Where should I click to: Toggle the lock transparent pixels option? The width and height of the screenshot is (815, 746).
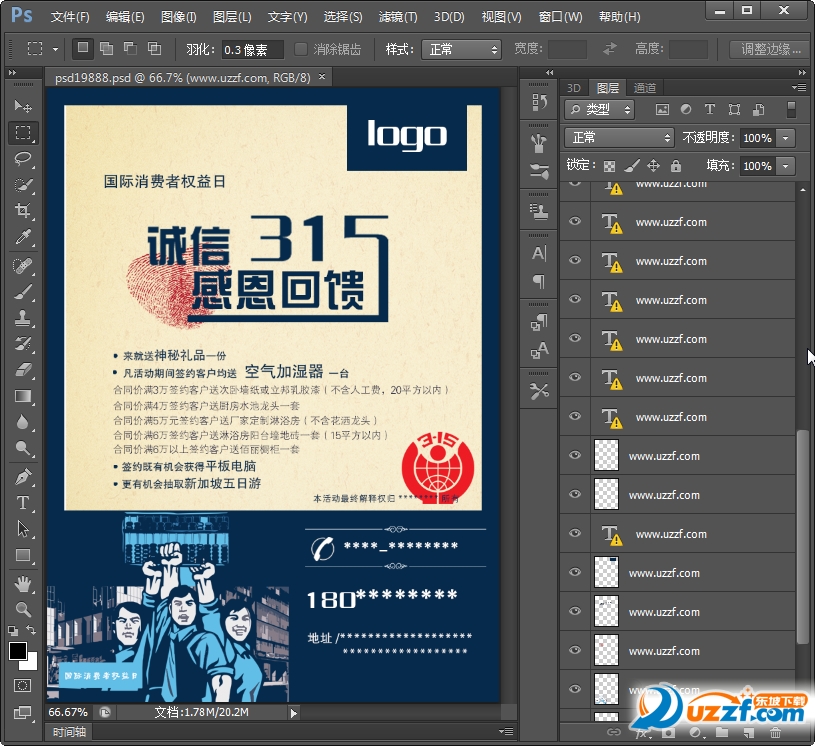click(x=610, y=166)
